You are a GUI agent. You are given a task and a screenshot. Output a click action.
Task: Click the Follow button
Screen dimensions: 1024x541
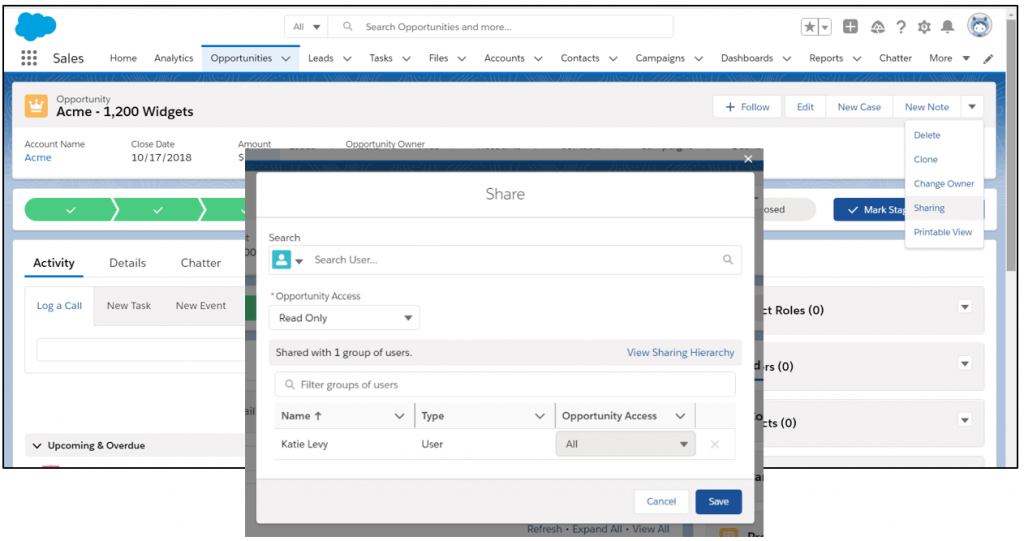point(747,107)
